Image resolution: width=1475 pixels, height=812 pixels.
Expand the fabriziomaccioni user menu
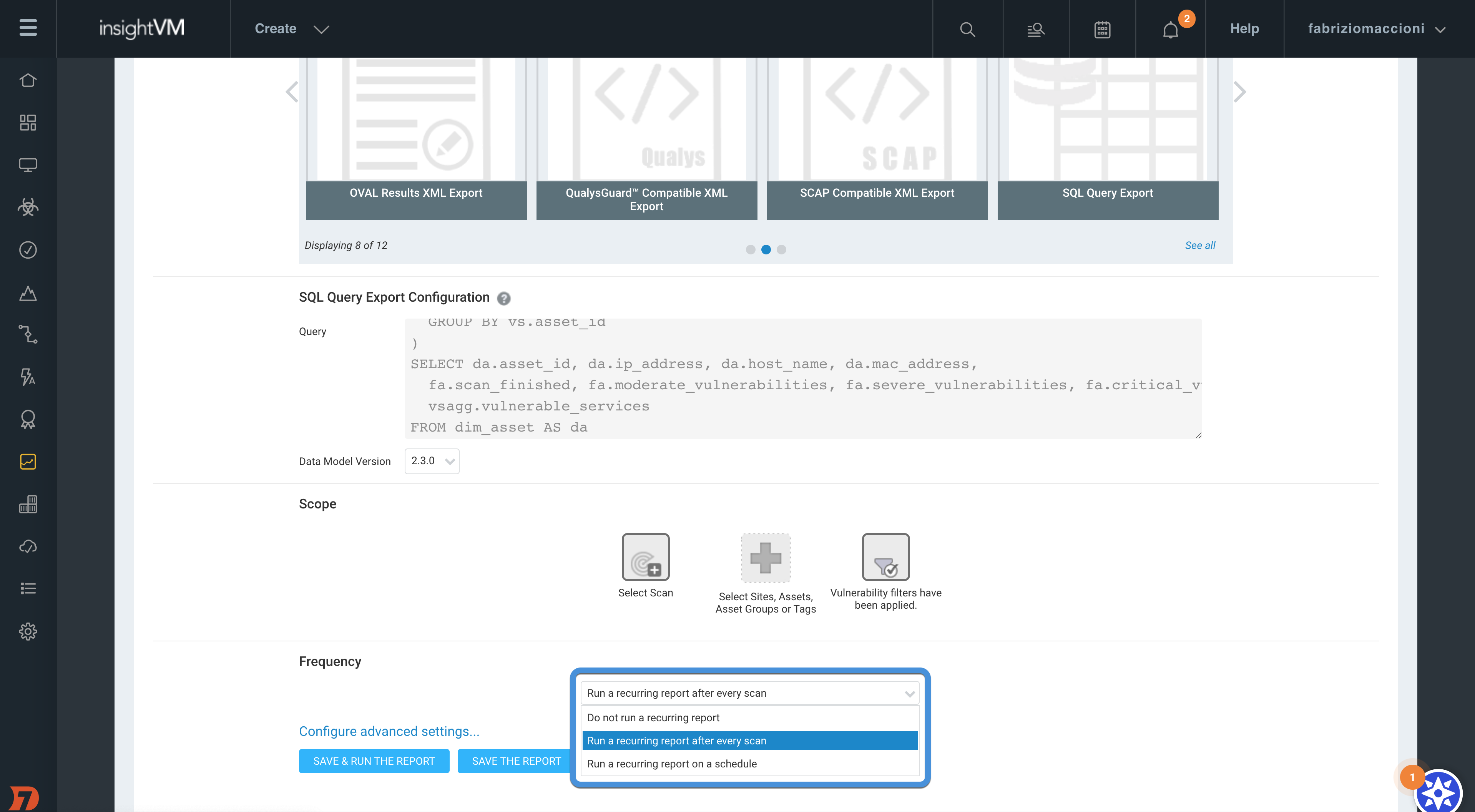click(x=1376, y=29)
